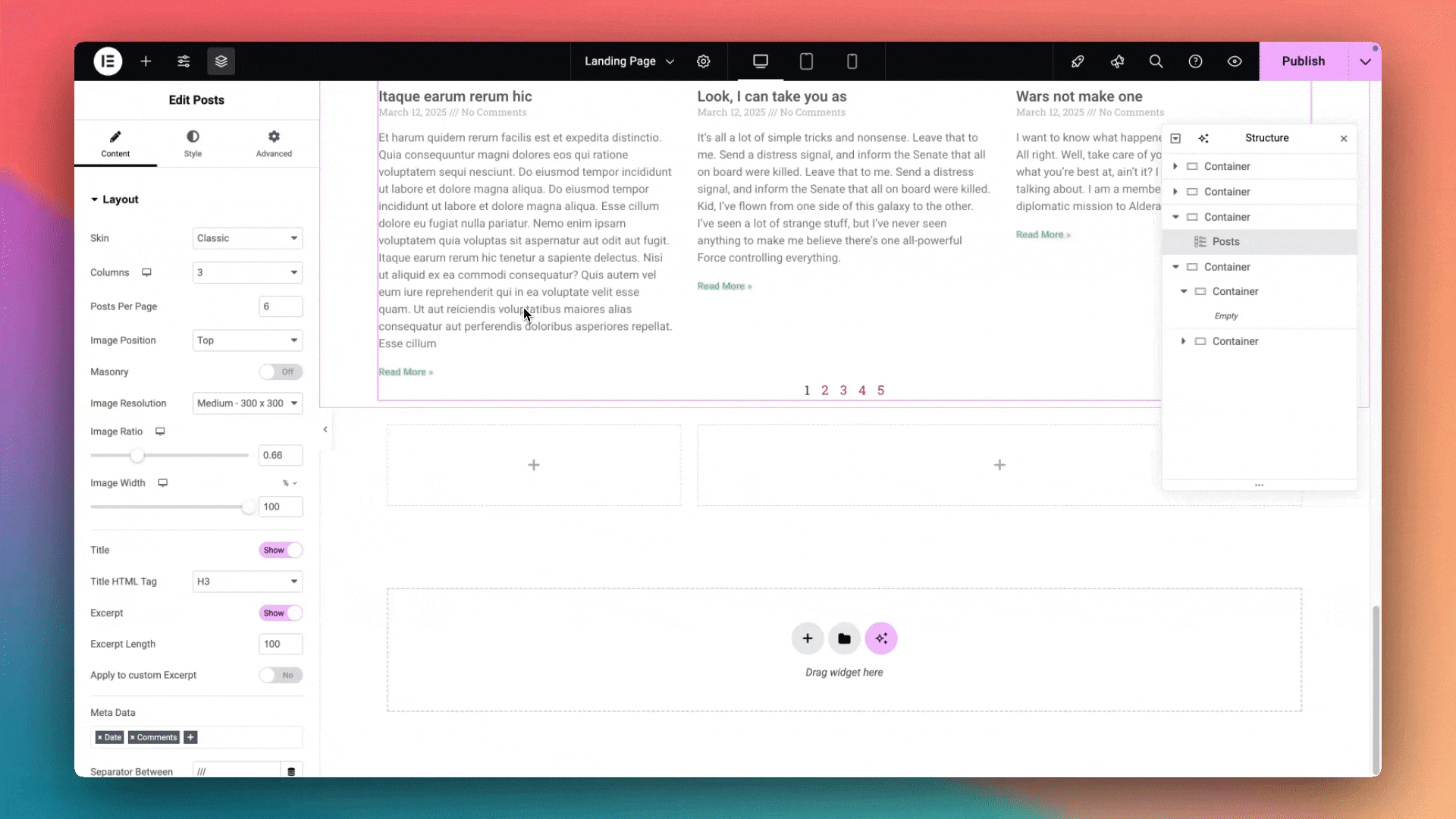
Task: Collapse the Layout section
Action: pyautogui.click(x=115, y=199)
